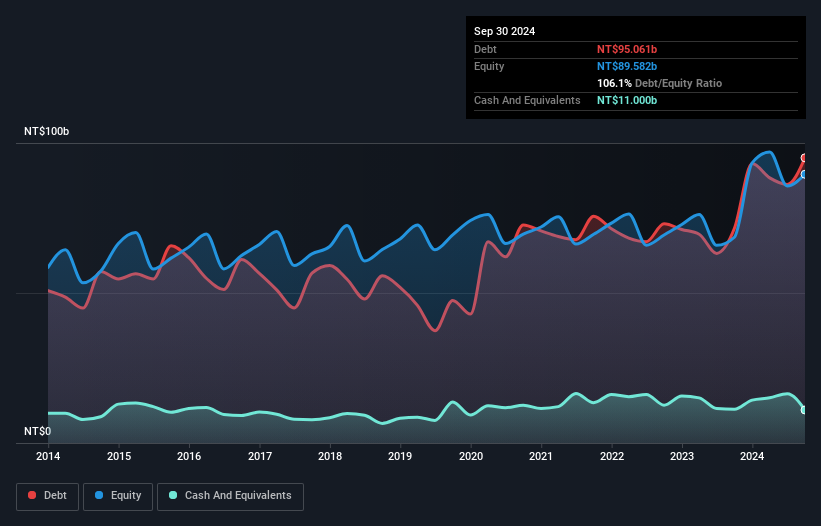Screen dimensions: 821x526
Task: Click the Equity label in tooltip
Action: pyautogui.click(x=489, y=66)
